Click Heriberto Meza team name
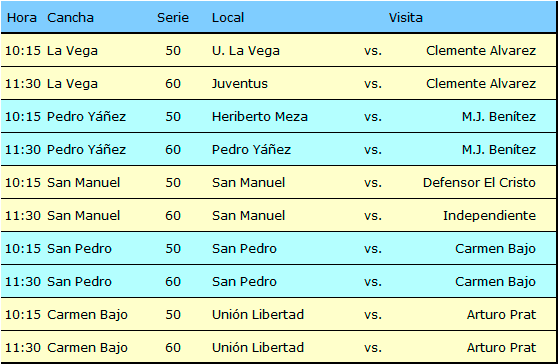Screen dimensions: 558x364 [x=259, y=117]
